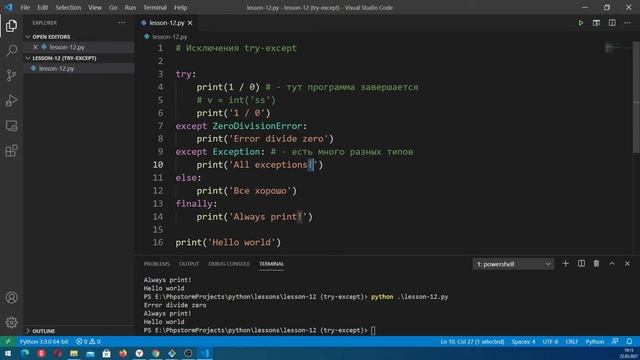Open the Accounts menu icon
The image size is (640, 360).
click(x=11, y=298)
